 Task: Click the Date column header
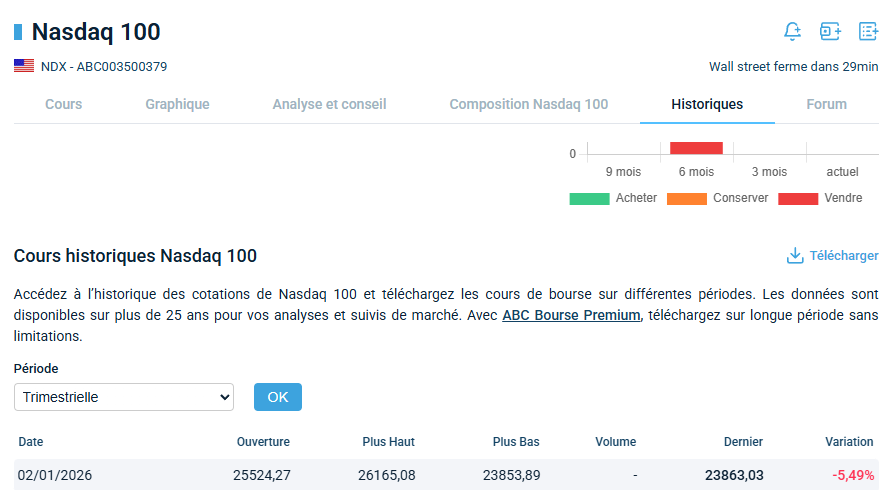click(x=31, y=442)
